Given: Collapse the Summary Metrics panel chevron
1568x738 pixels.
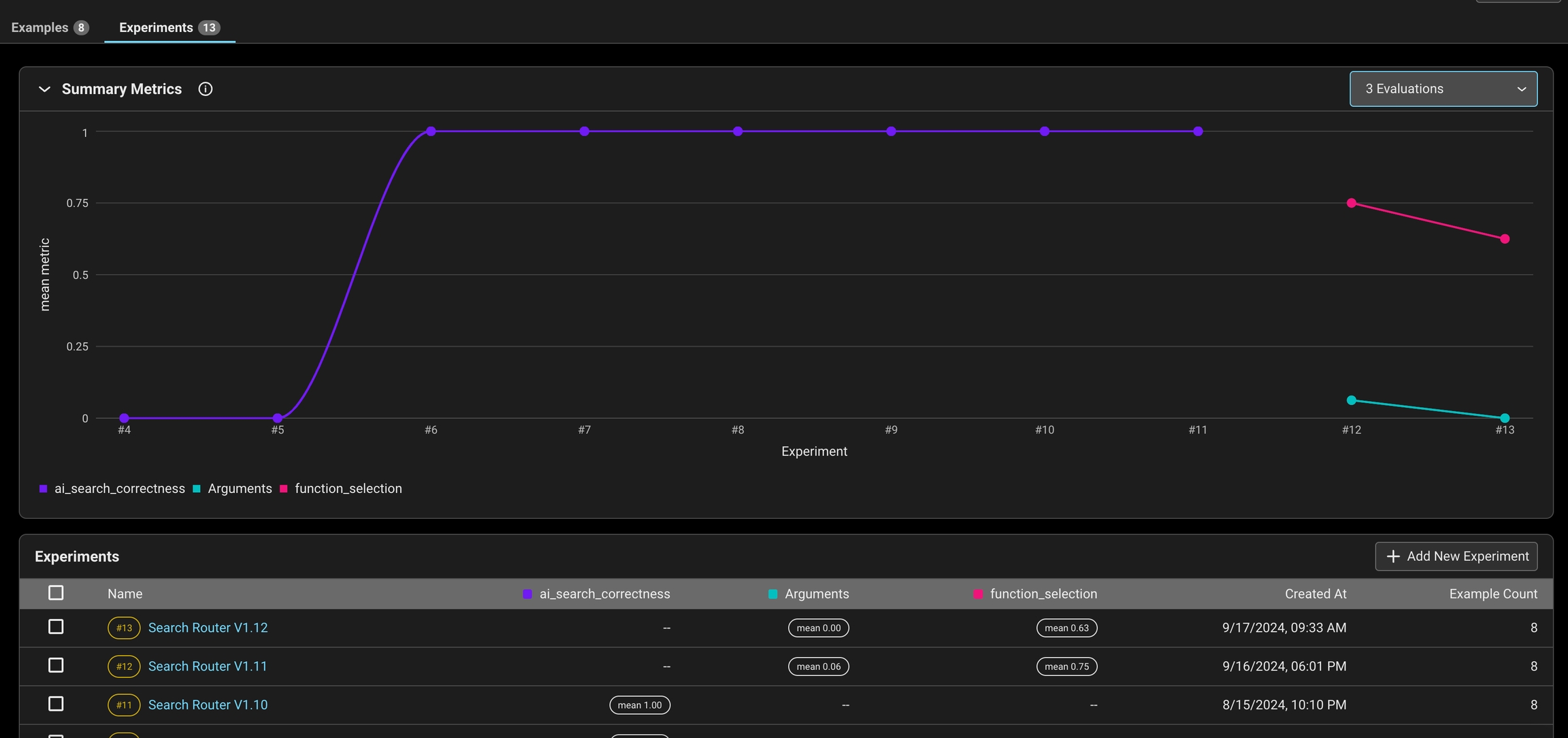Looking at the screenshot, I should pyautogui.click(x=44, y=89).
